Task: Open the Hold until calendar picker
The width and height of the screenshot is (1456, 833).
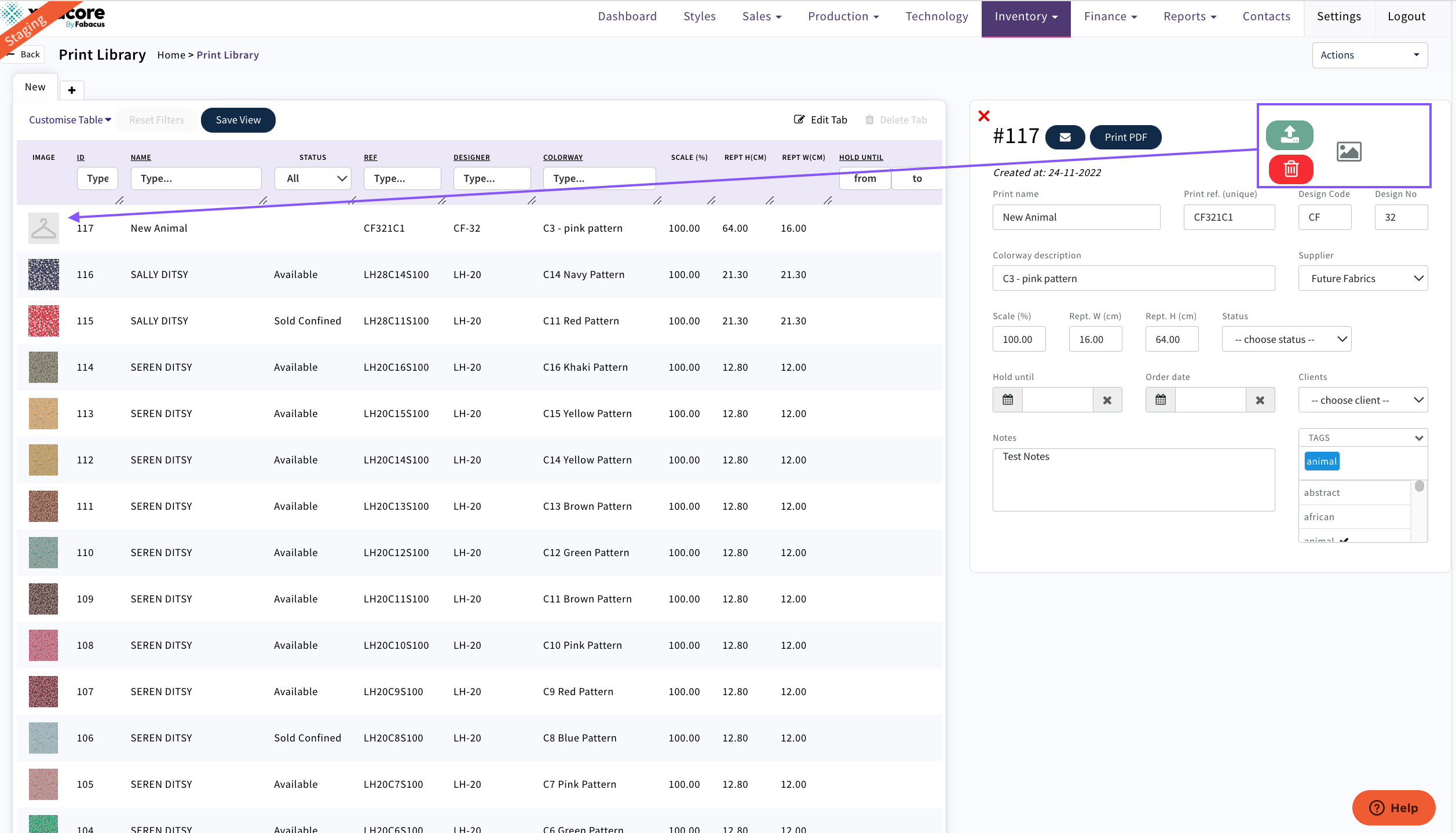Action: point(1007,400)
